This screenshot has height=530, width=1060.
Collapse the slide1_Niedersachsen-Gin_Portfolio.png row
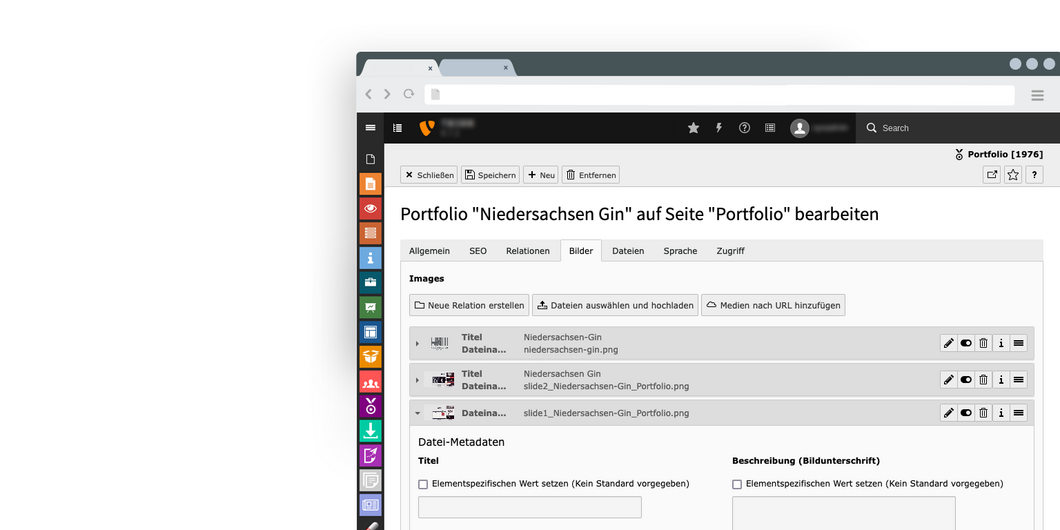(x=418, y=413)
